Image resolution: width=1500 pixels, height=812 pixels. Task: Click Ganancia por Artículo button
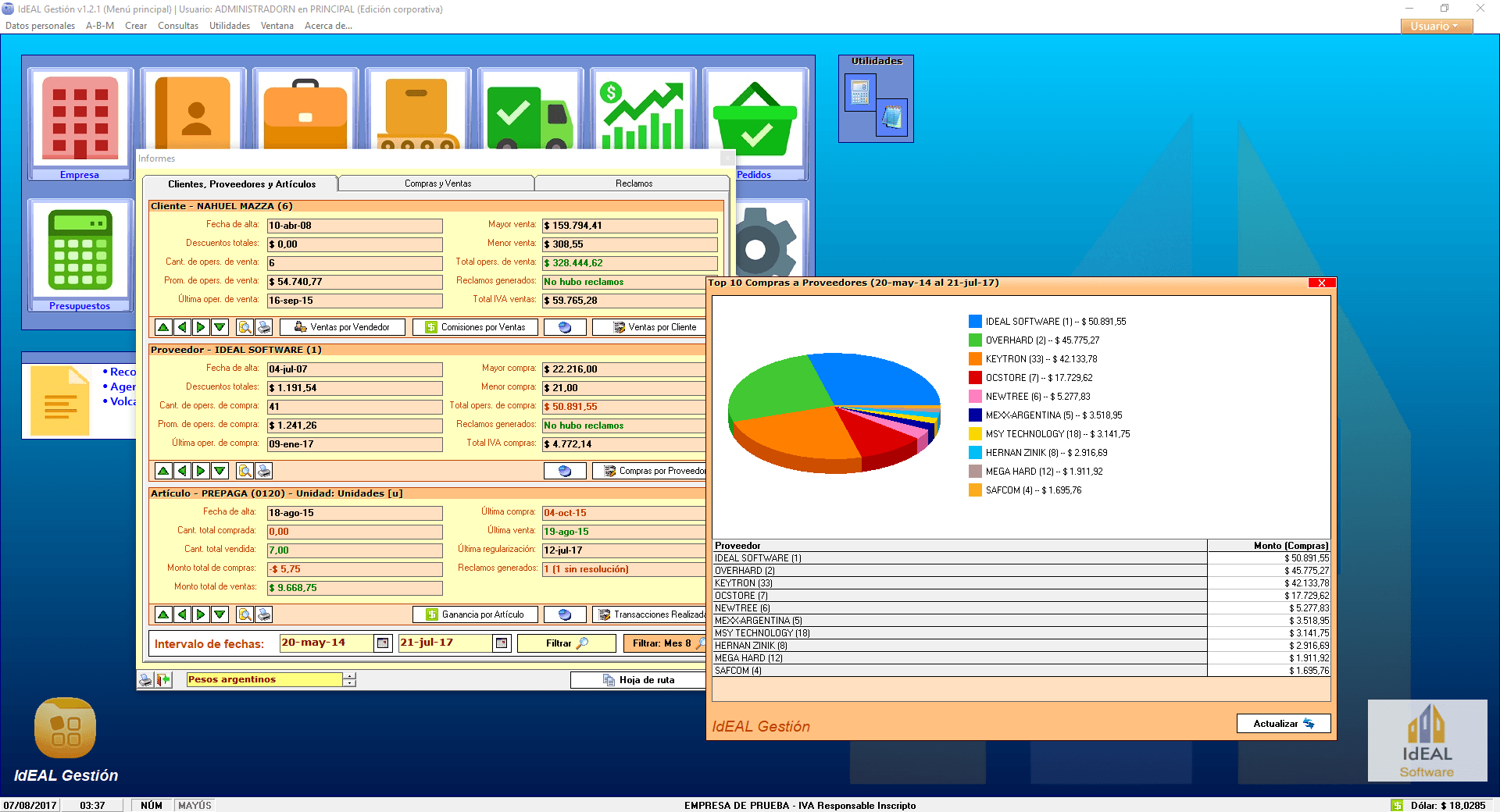click(475, 614)
